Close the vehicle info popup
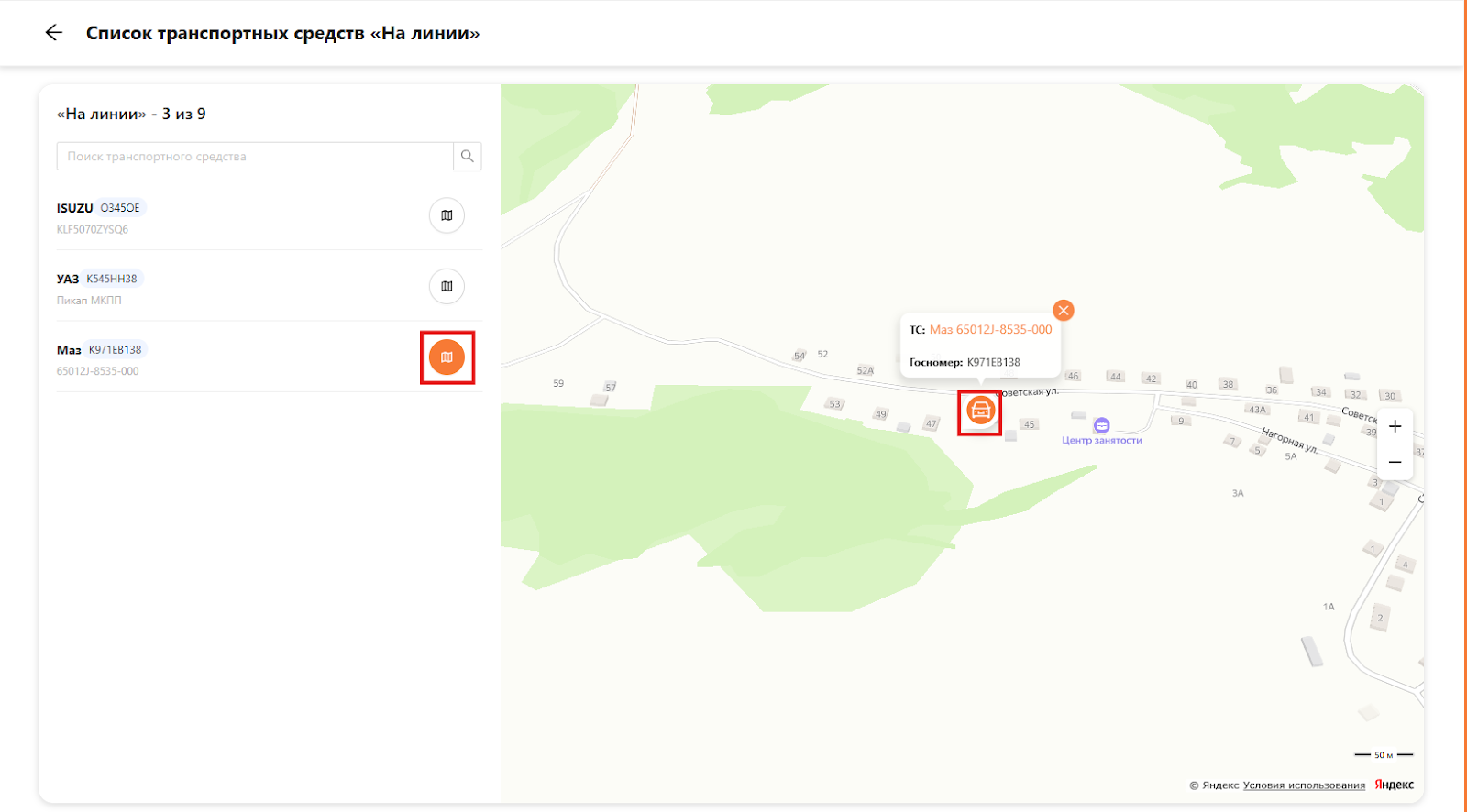This screenshot has height=812, width=1467. [x=1063, y=311]
